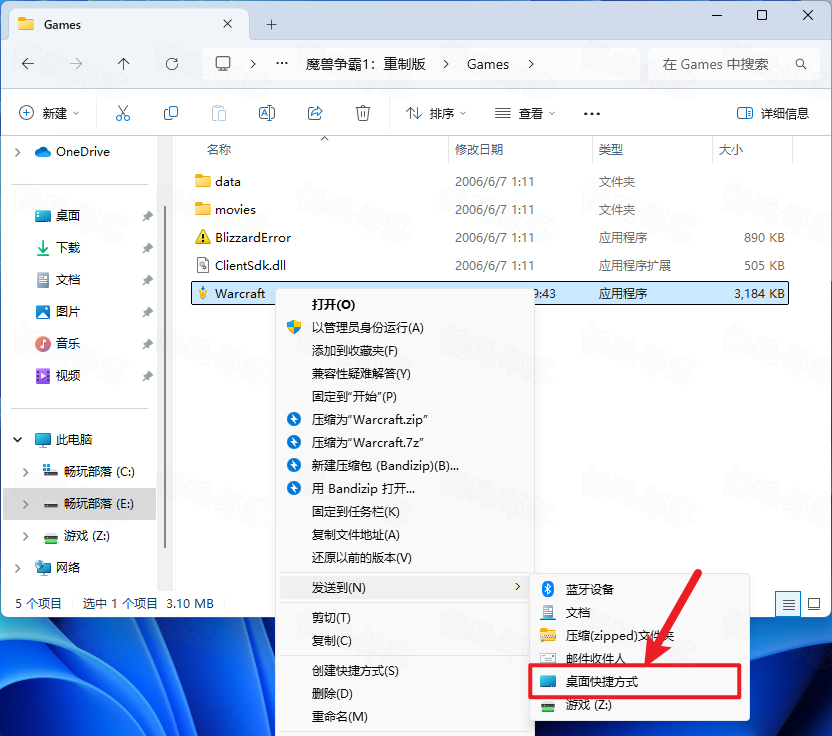Expand 畅玩部落 (C:) drive
Viewport: 832px width, 736px height.
point(25,472)
